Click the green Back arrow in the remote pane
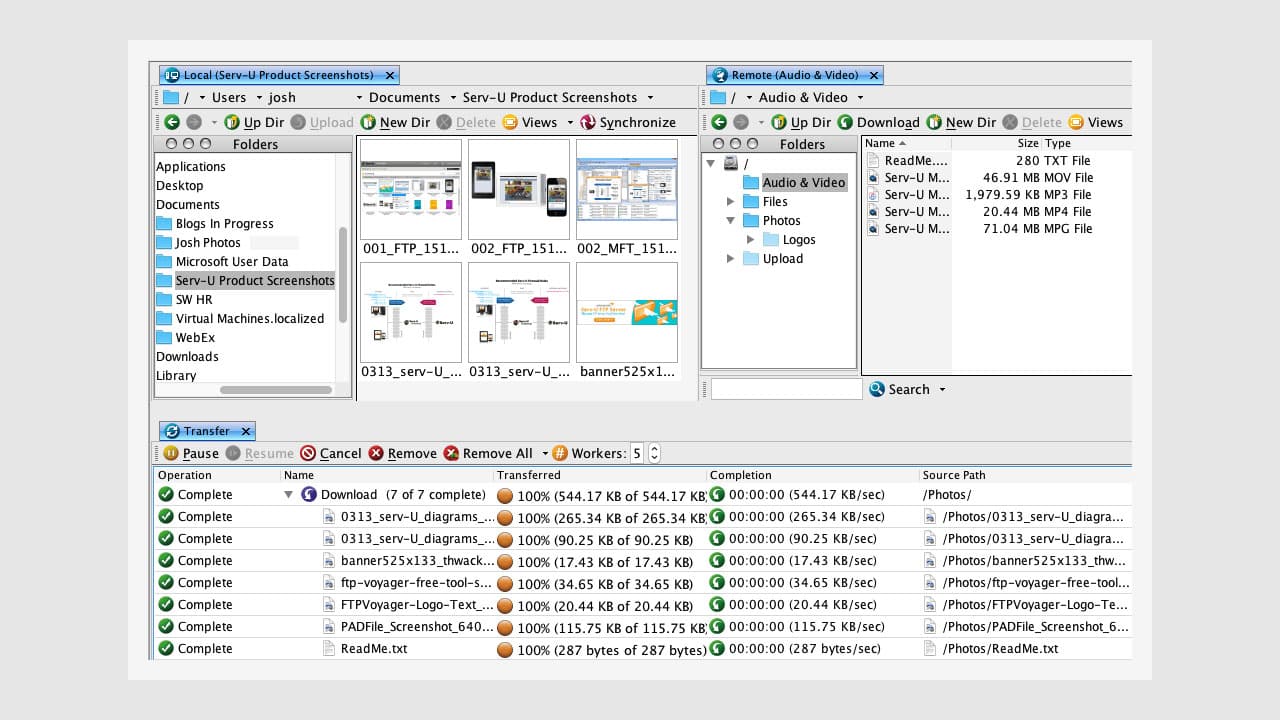The height and width of the screenshot is (720, 1280). [x=718, y=122]
